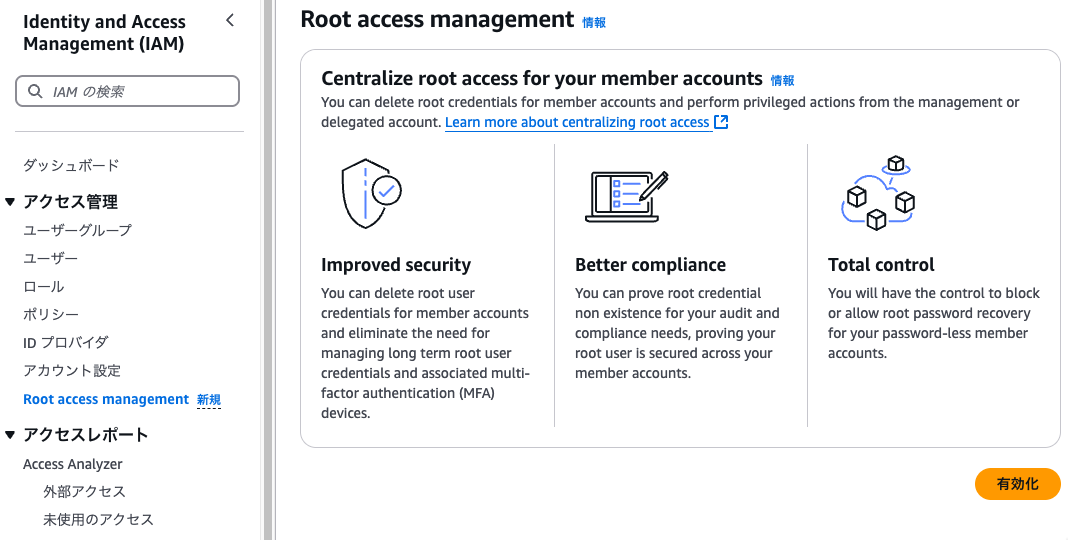The width and height of the screenshot is (1068, 540).
Task: Open ユーザーグループ in the sidebar
Action: 77,230
